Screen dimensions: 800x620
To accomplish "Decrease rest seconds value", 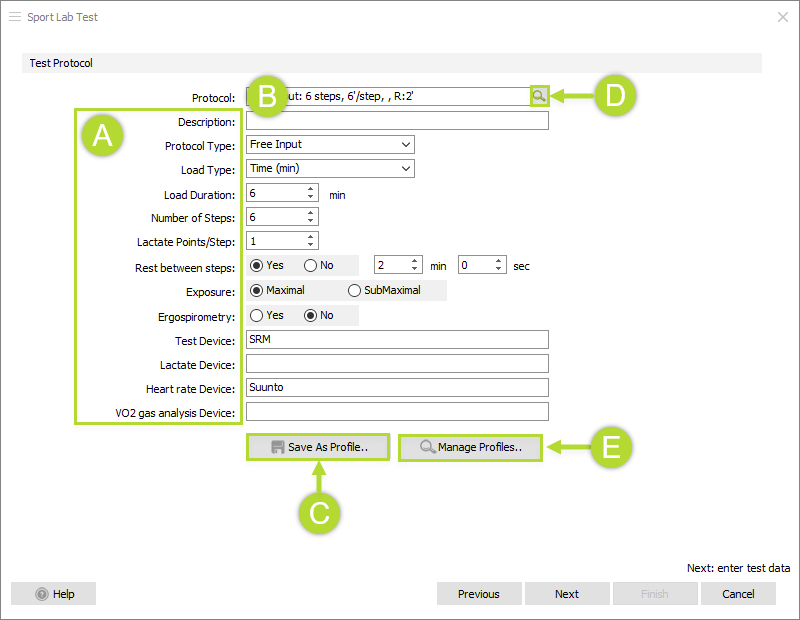I will coord(498,269).
